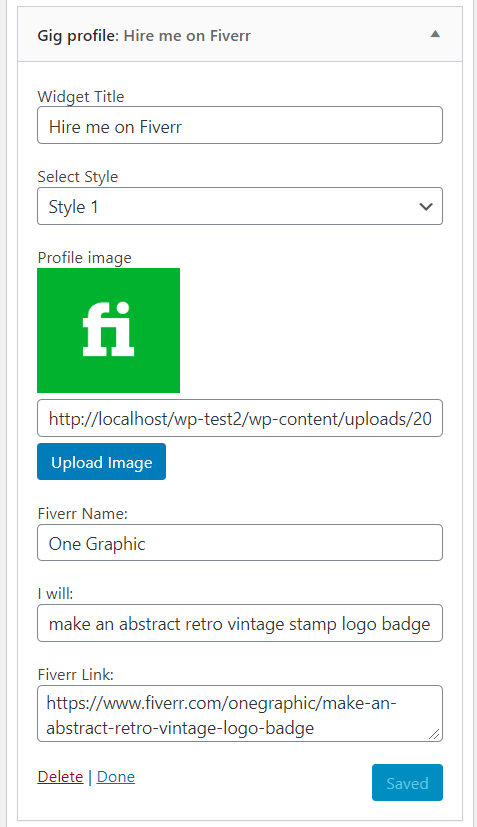Click the Saved button
Screen dimensions: 477x827
(407, 783)
